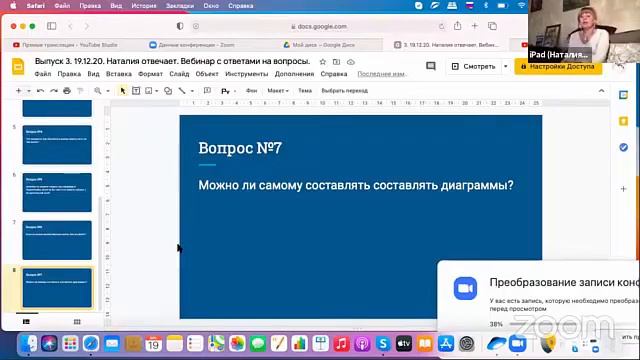Open the macOS Закладки menu
The height and width of the screenshot is (360, 640).
point(180,6)
